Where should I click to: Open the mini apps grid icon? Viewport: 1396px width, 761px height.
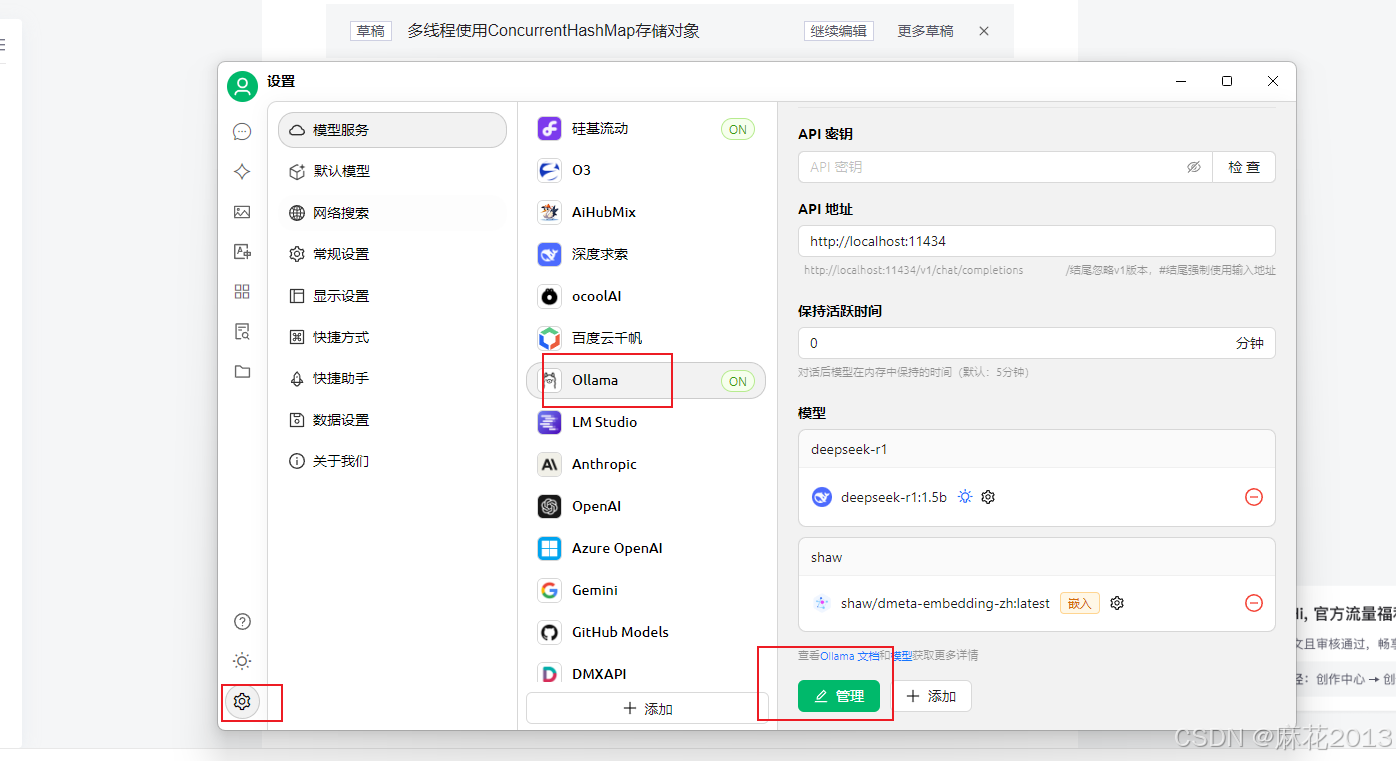(242, 291)
